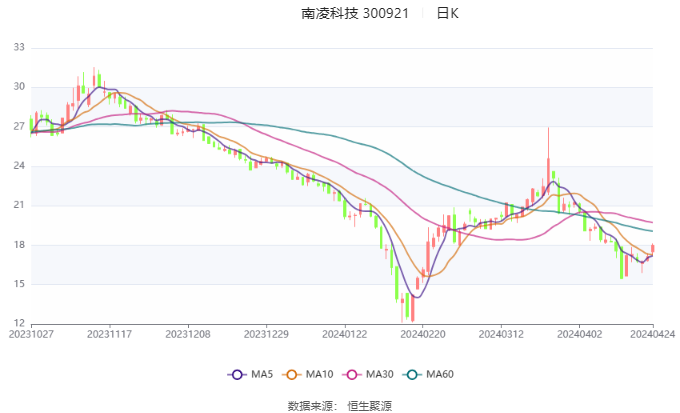
Task: Hide the MA10 line via its label
Action: pyautogui.click(x=319, y=374)
